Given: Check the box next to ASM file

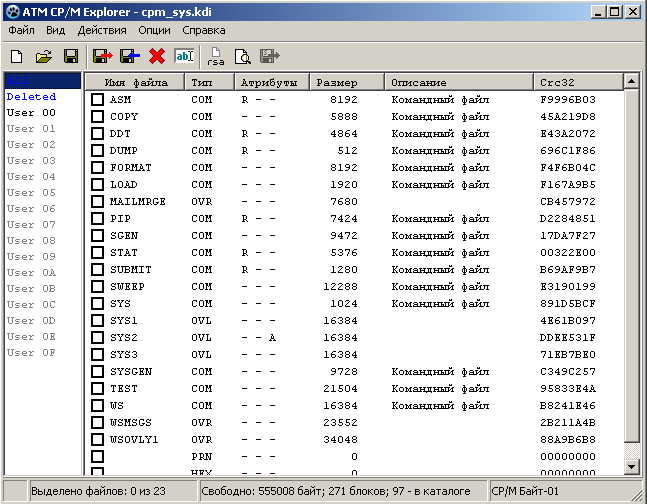Looking at the screenshot, I should (x=98, y=100).
